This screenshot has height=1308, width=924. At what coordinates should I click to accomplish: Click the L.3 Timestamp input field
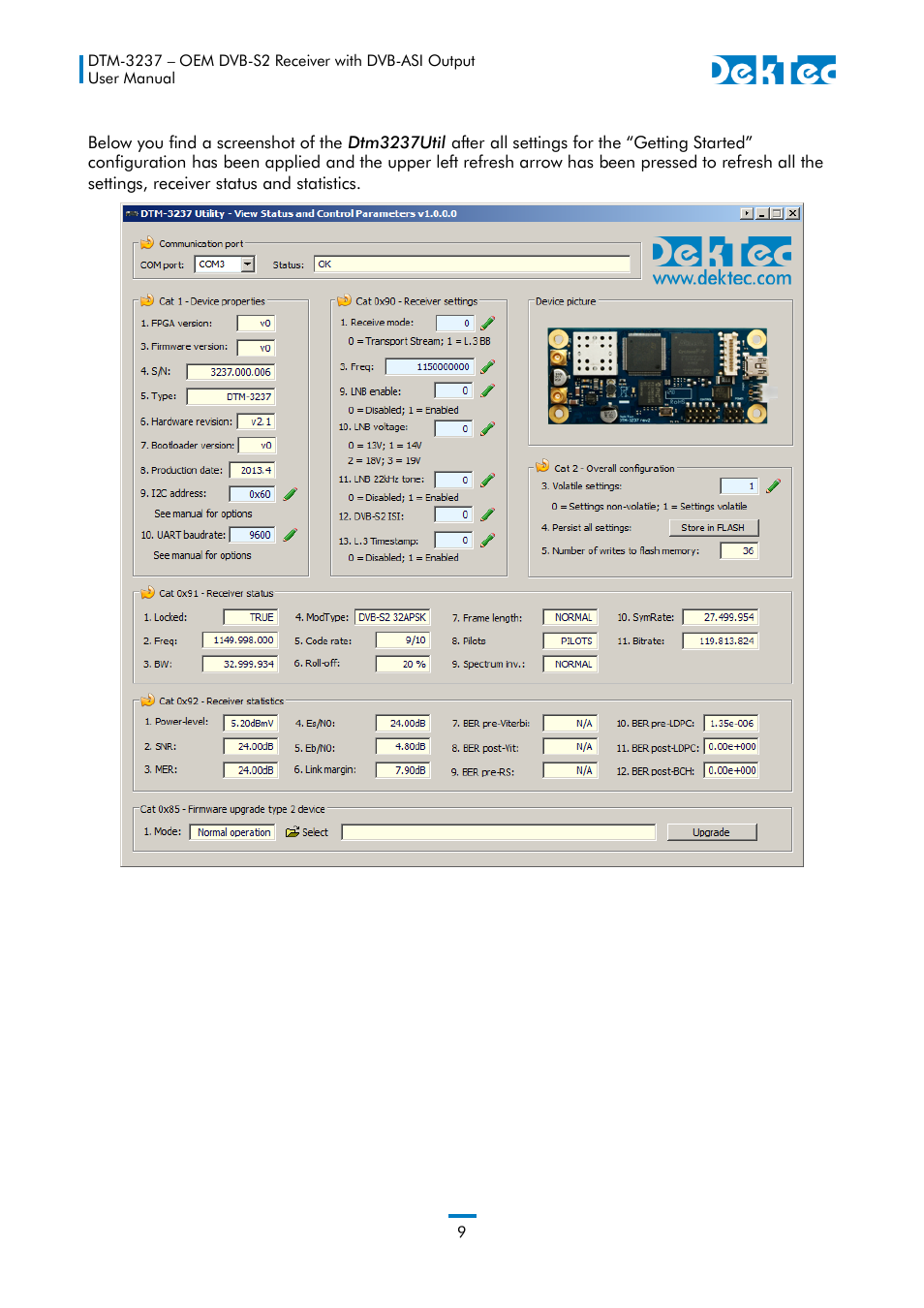click(453, 541)
